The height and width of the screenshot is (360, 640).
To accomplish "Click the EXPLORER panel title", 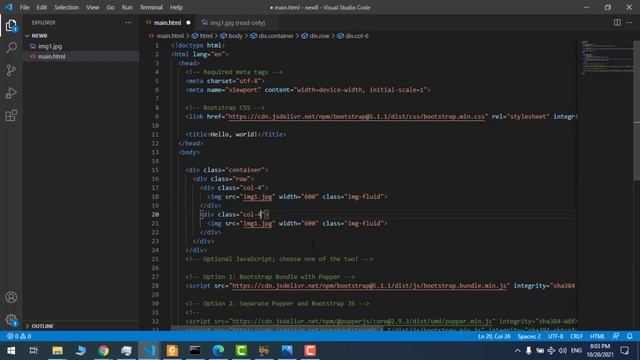I will click(x=43, y=22).
